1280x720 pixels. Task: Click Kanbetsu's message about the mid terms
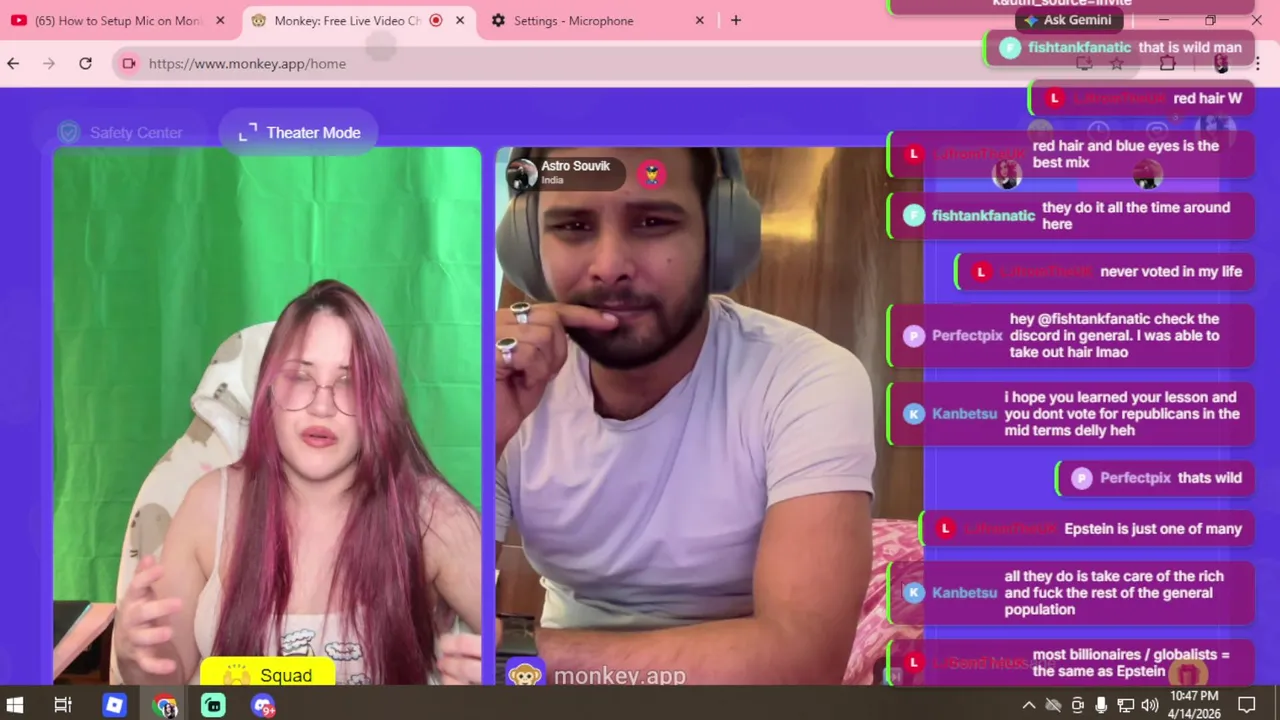[x=1071, y=414]
